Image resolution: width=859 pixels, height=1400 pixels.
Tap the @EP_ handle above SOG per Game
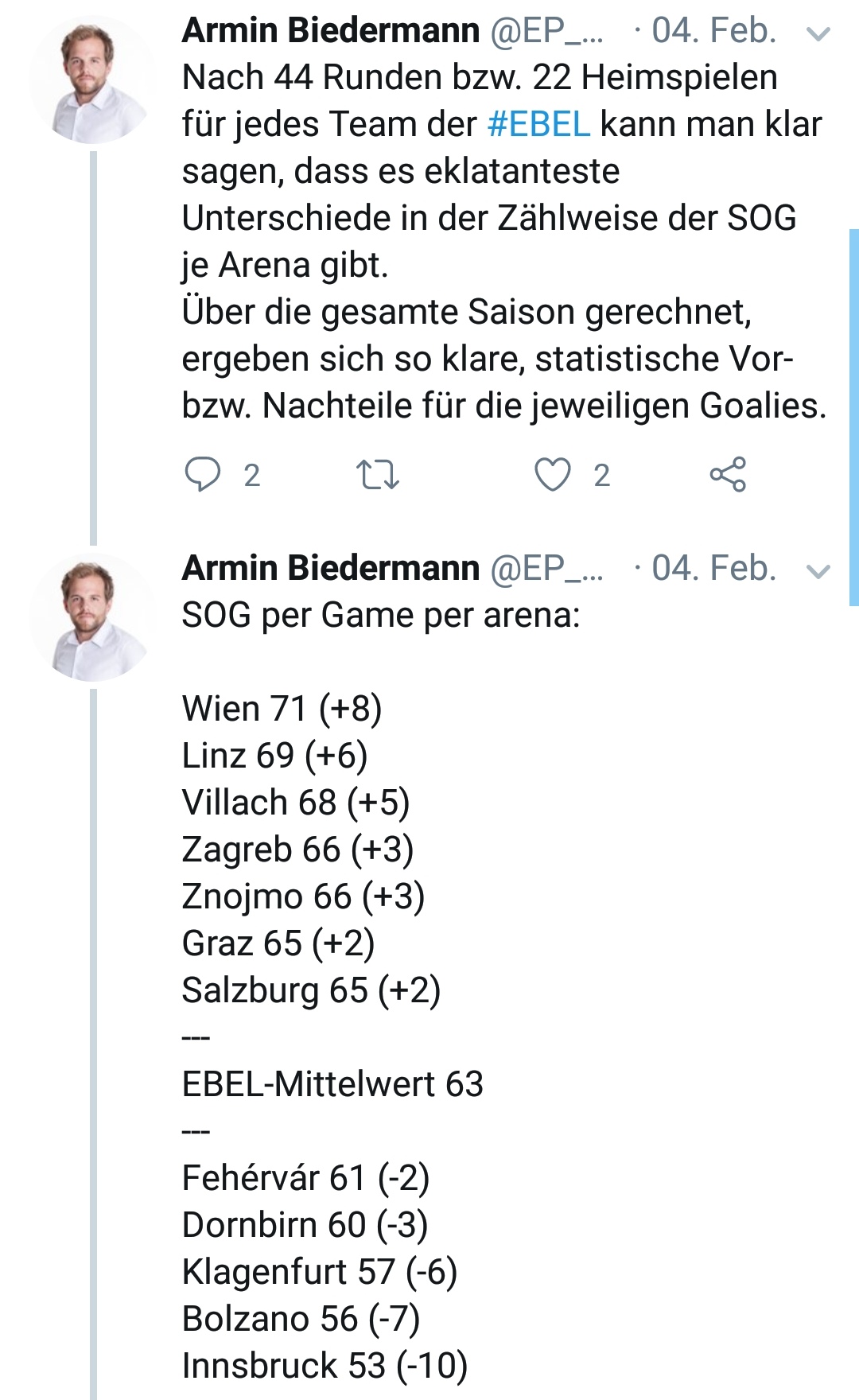547,568
